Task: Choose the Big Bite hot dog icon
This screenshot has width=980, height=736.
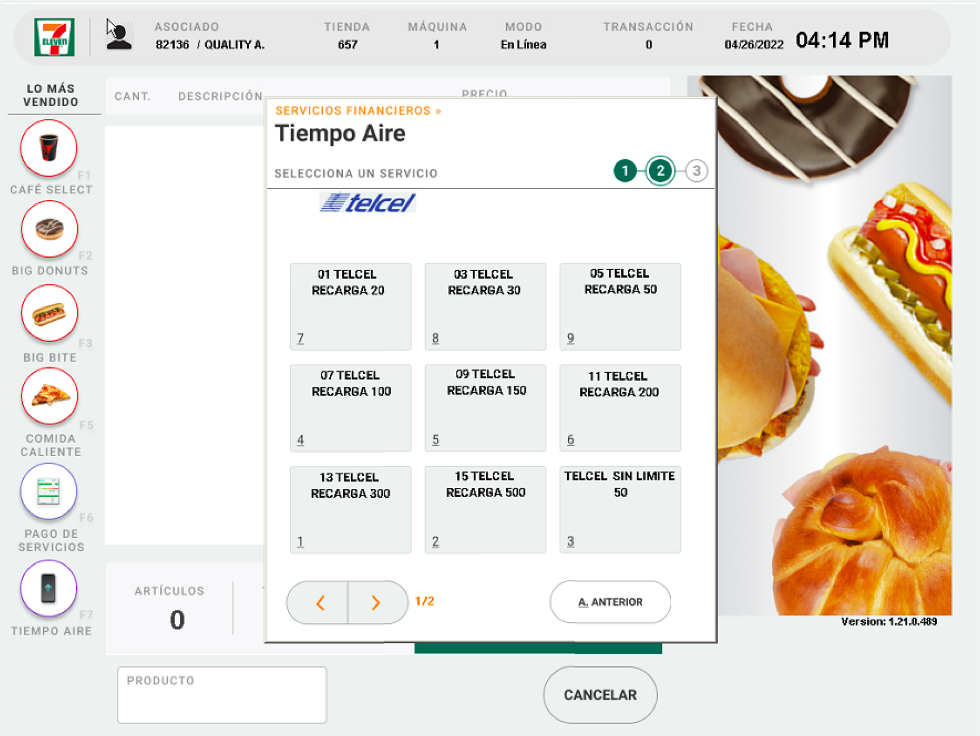Action: pyautogui.click(x=49, y=313)
